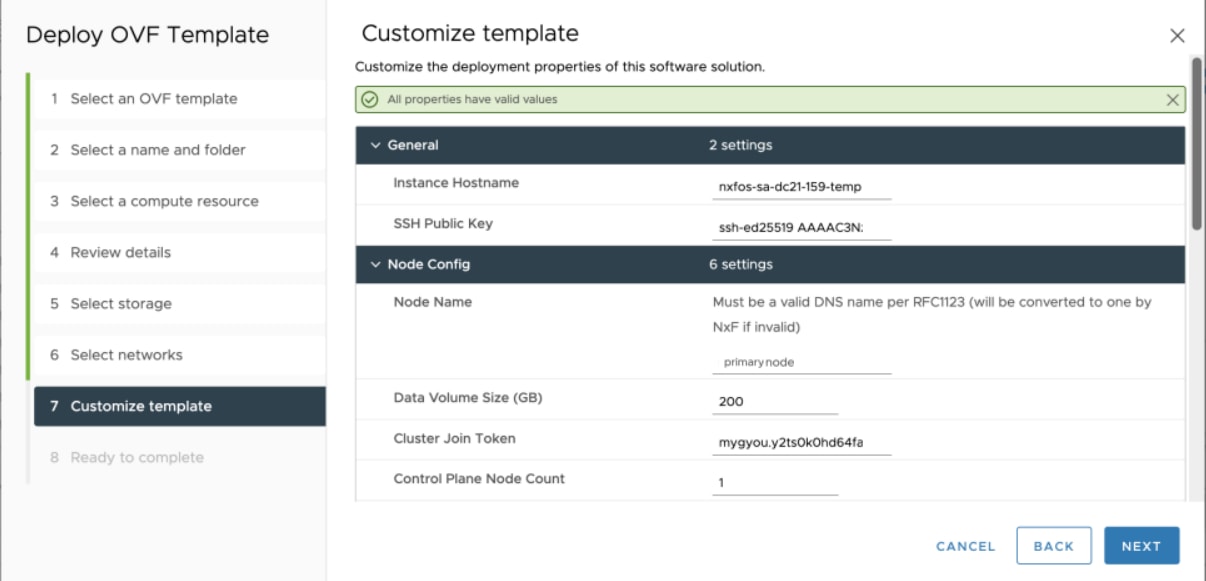This screenshot has height=581, width=1206.
Task: Cancel the OVF deployment
Action: point(965,546)
